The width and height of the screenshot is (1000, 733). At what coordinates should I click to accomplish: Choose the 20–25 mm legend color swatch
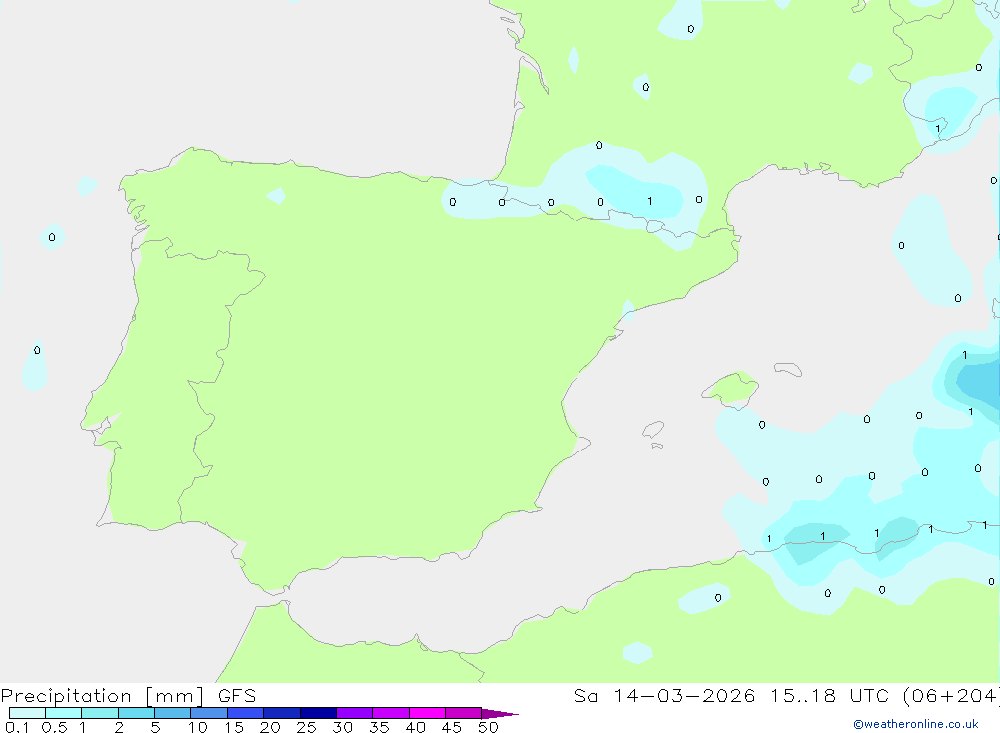pos(281,713)
